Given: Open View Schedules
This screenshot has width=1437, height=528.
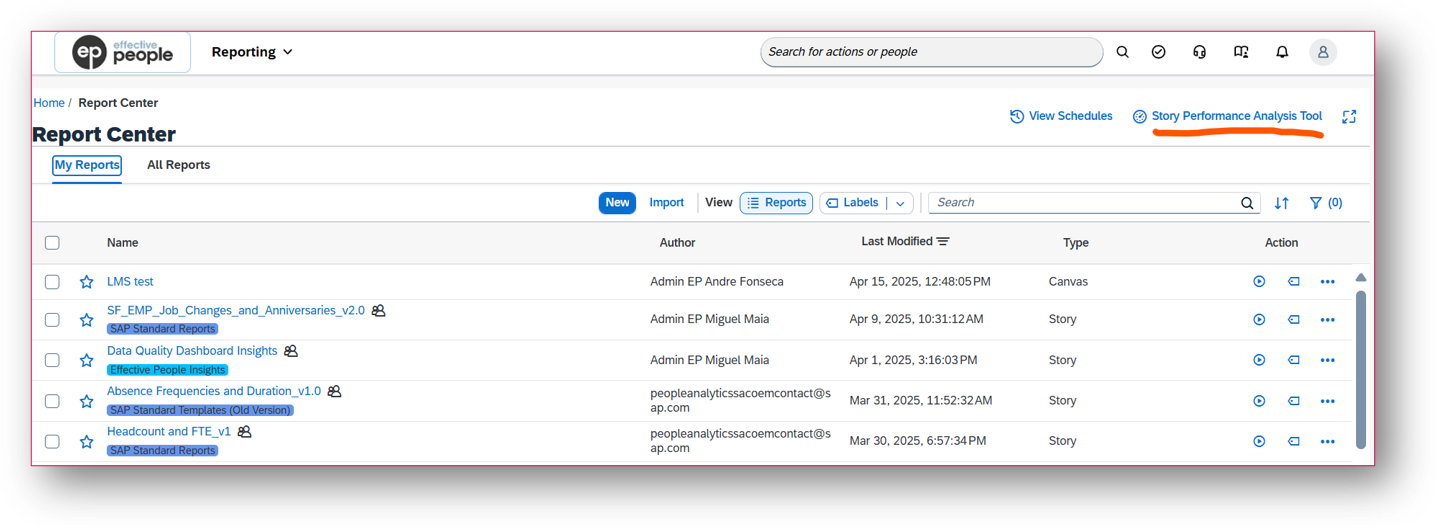Looking at the screenshot, I should 1061,116.
